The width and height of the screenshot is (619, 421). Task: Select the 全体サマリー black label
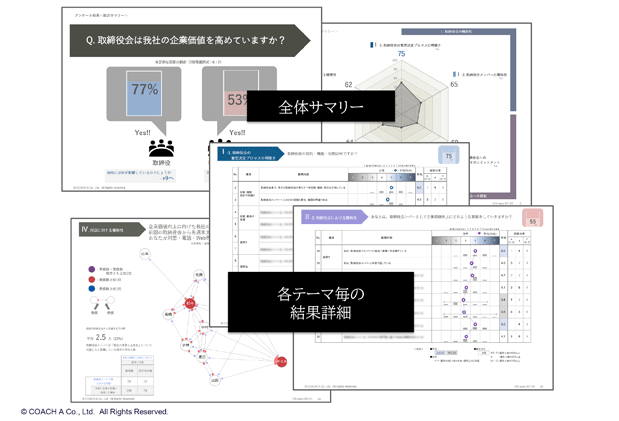pos(320,106)
